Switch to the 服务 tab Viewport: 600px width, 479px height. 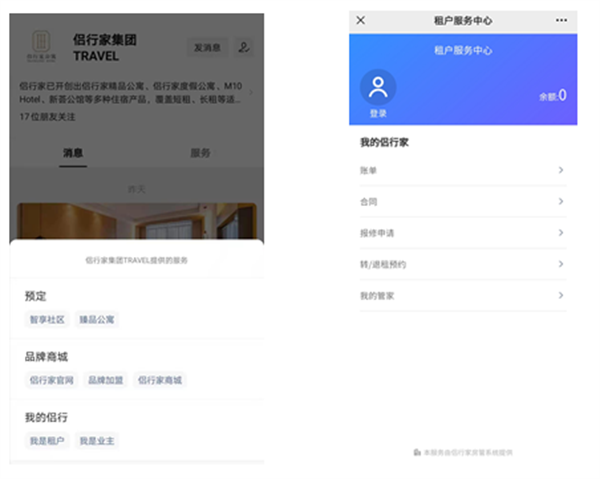tap(200, 153)
